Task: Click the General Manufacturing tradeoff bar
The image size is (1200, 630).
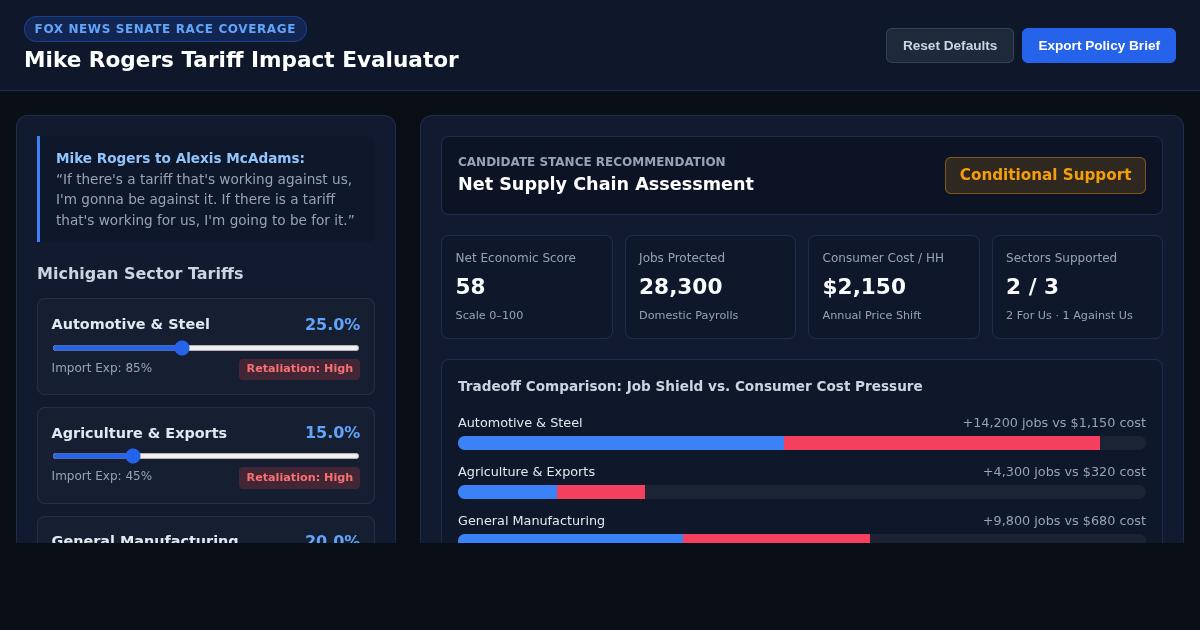Action: click(802, 538)
